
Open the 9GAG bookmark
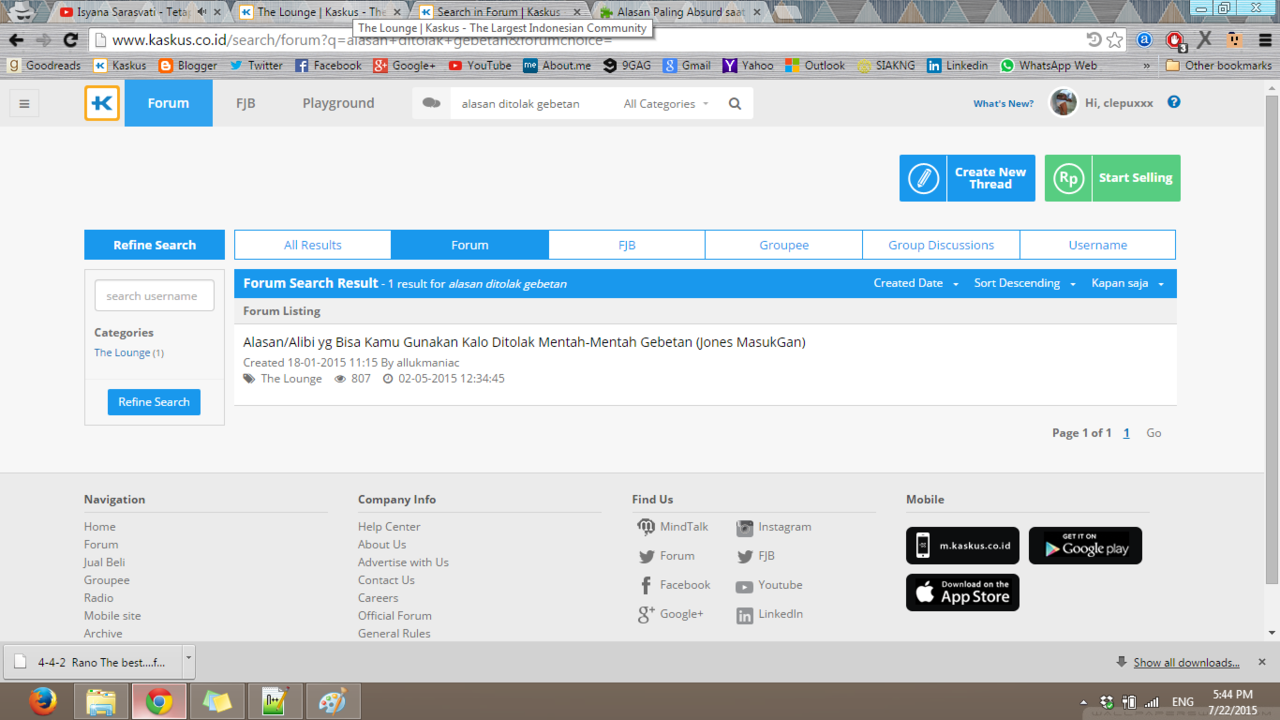tap(627, 65)
